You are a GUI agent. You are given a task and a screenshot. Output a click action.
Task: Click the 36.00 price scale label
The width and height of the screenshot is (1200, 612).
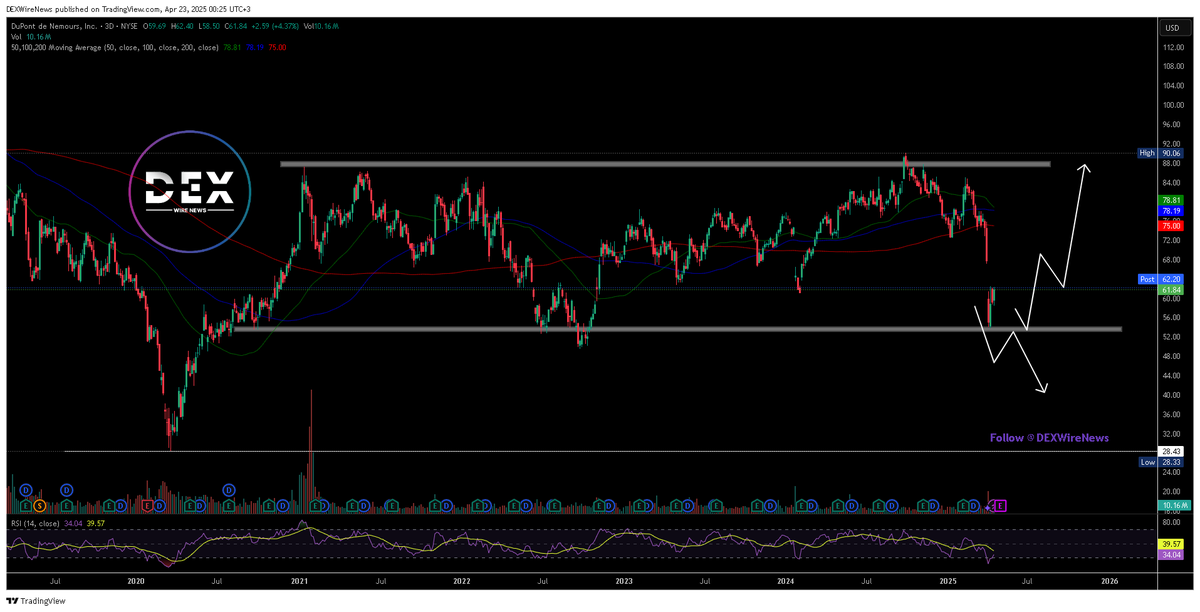(x=1173, y=414)
